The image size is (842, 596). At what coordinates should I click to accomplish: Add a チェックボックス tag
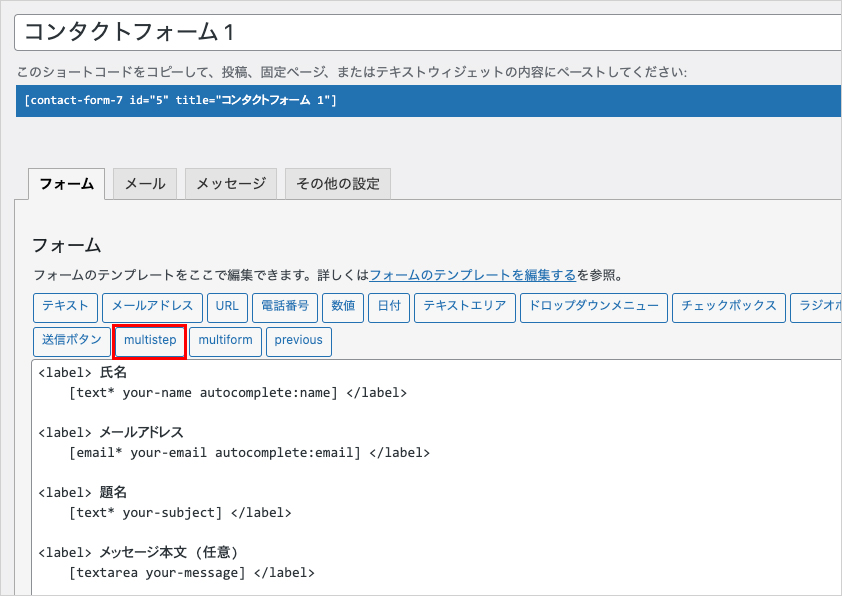pyautogui.click(x=729, y=308)
